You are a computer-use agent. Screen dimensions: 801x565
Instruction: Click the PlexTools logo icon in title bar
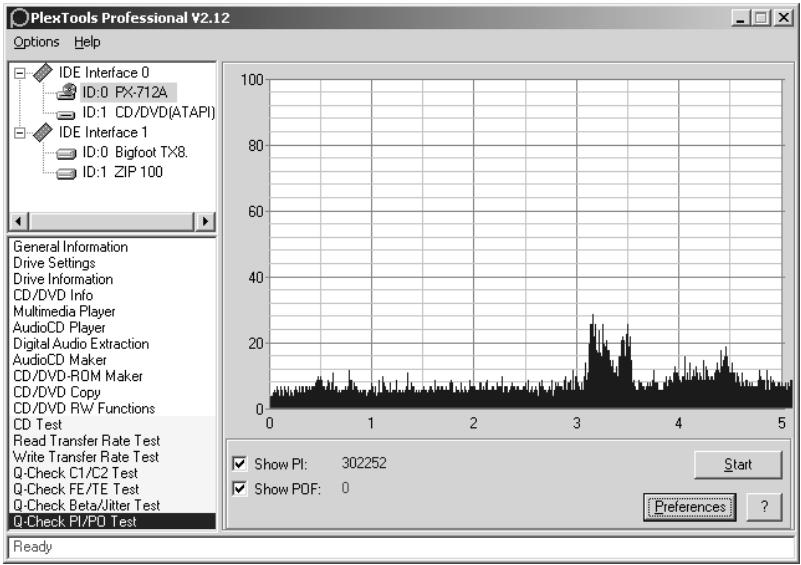[19, 18]
